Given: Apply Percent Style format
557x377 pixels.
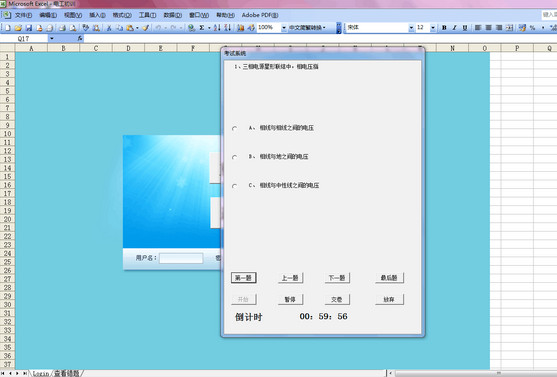Looking at the screenshot, I should tap(532, 28).
